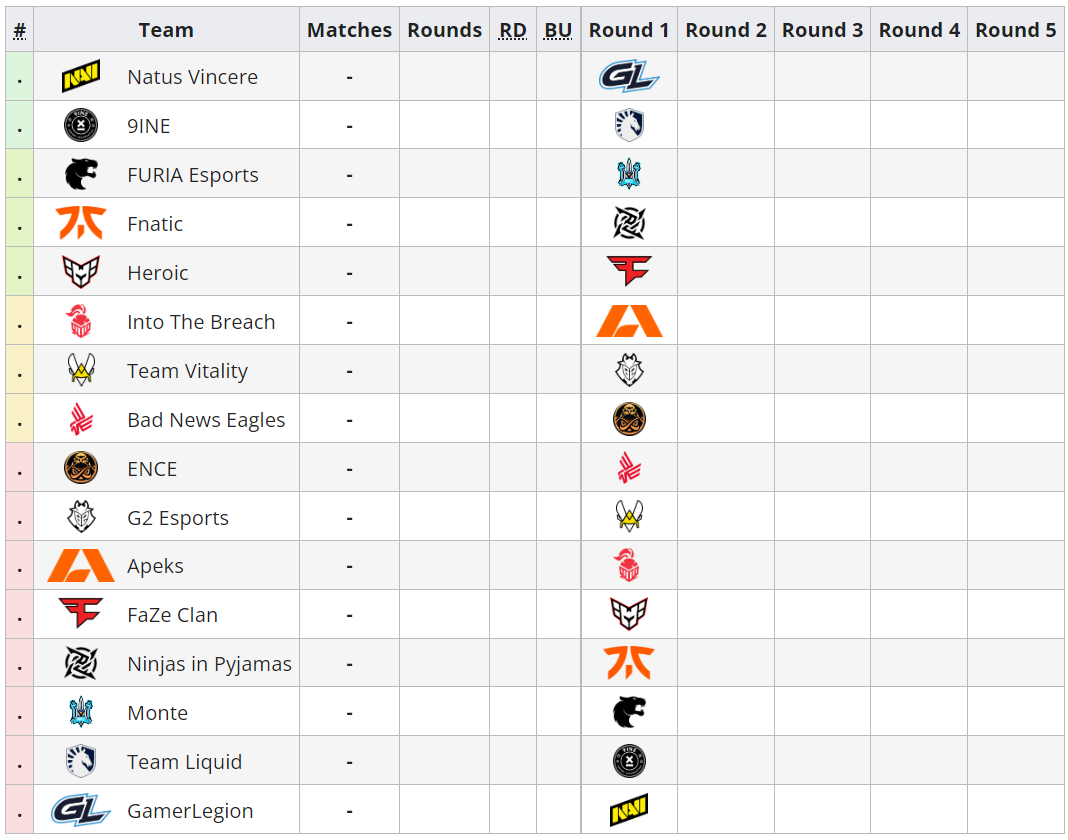Image resolution: width=1068 pixels, height=840 pixels.
Task: Click GamerLegion logo in Round 1 column
Action: click(x=629, y=76)
